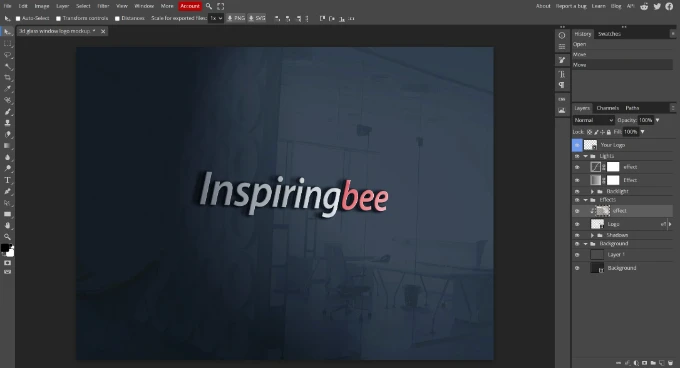Add a new adjustment layer
The image size is (680, 368).
[636, 363]
